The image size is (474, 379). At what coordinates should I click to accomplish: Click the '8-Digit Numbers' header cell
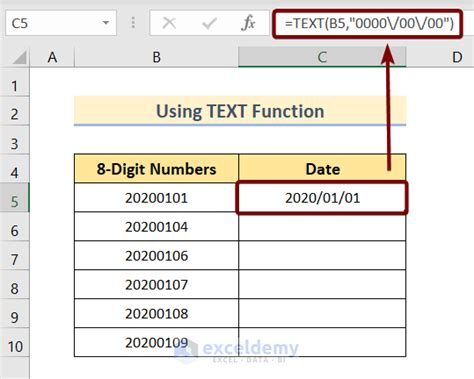pyautogui.click(x=156, y=169)
